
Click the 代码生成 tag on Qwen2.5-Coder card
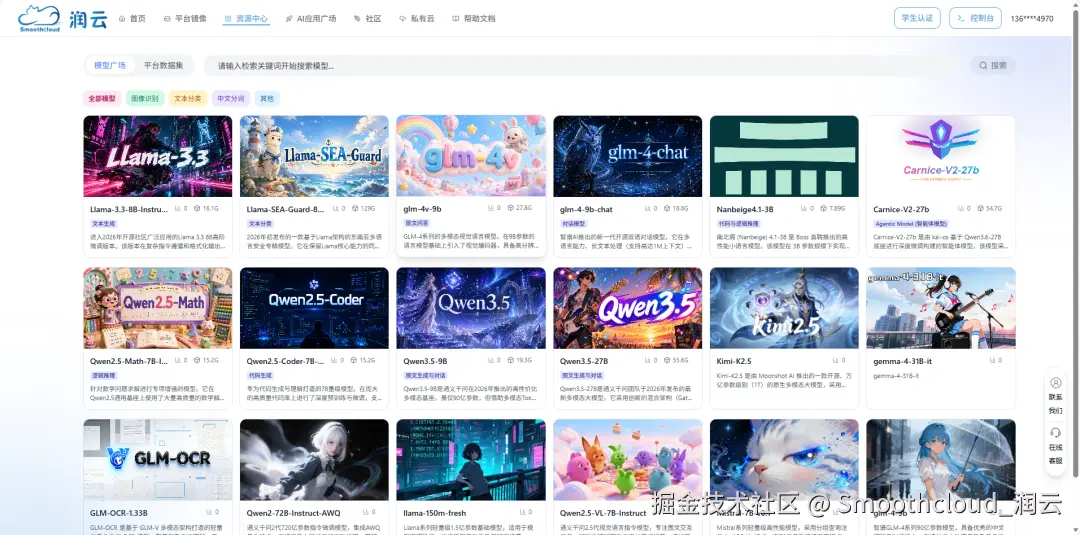pos(260,376)
